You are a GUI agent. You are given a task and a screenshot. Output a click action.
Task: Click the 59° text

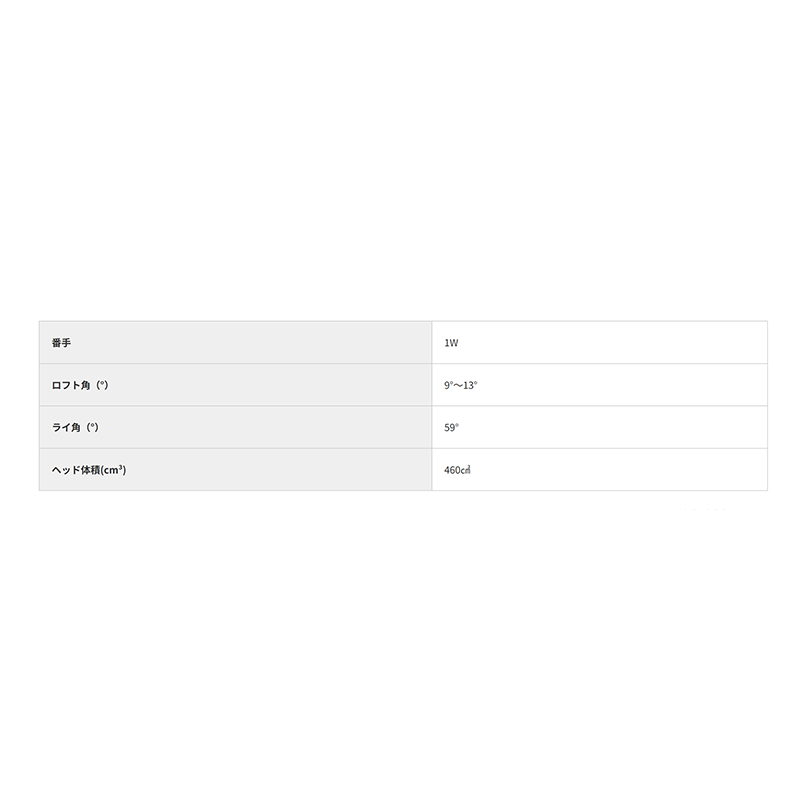point(451,427)
